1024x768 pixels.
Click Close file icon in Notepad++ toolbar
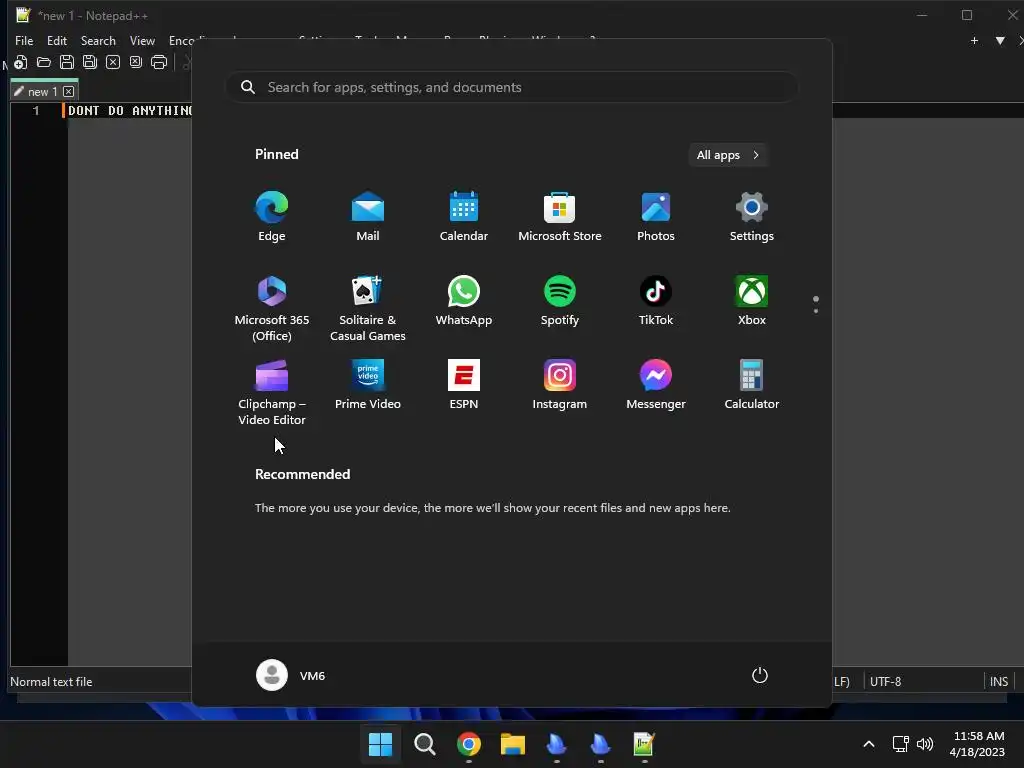click(113, 62)
